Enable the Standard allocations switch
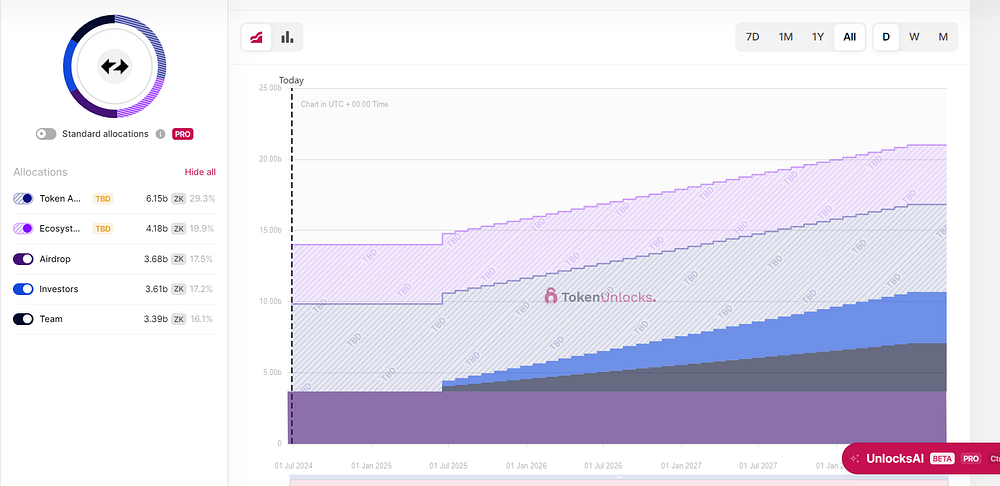This screenshot has height=486, width=1000. (x=46, y=134)
